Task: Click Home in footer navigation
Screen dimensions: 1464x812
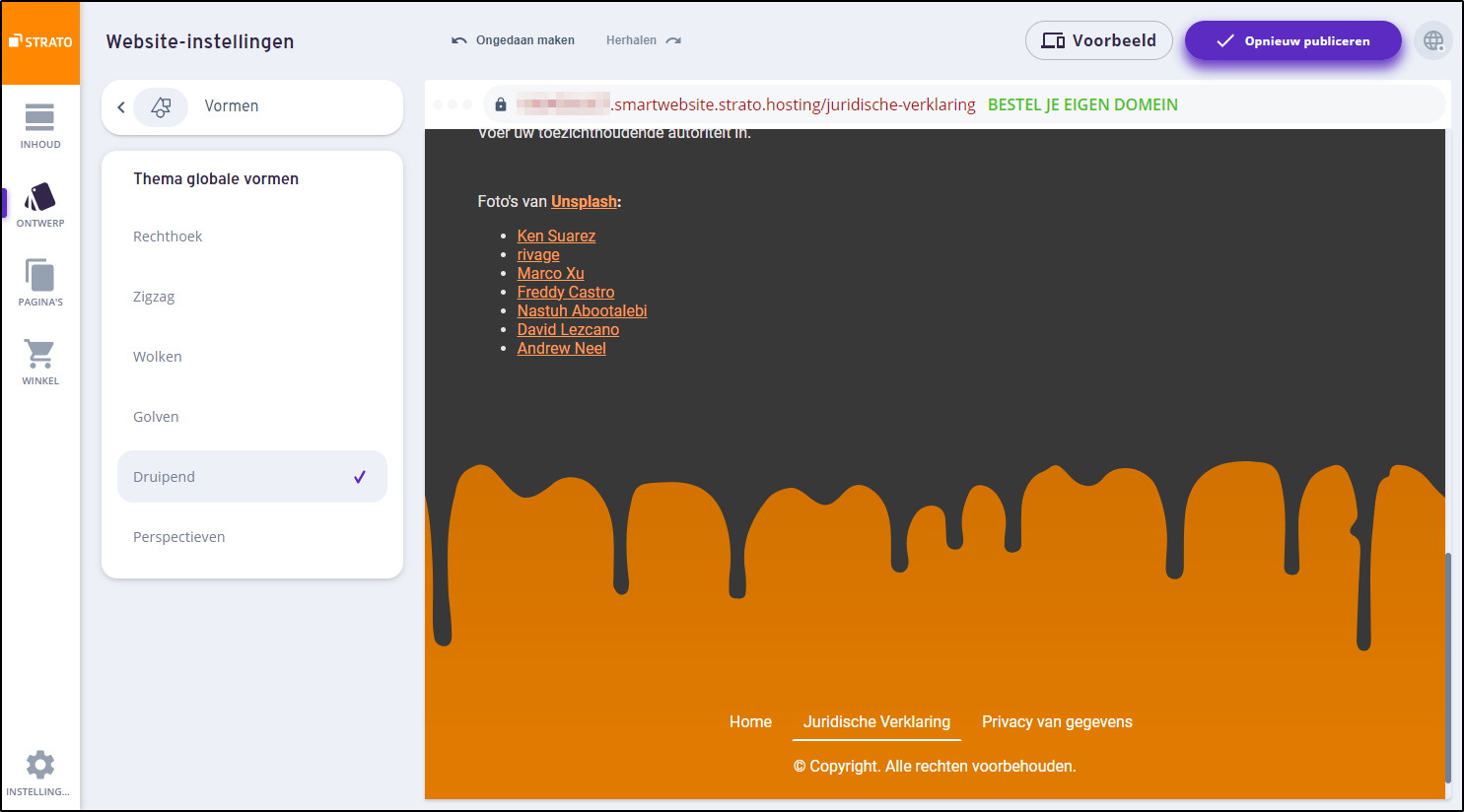Action: click(x=750, y=722)
